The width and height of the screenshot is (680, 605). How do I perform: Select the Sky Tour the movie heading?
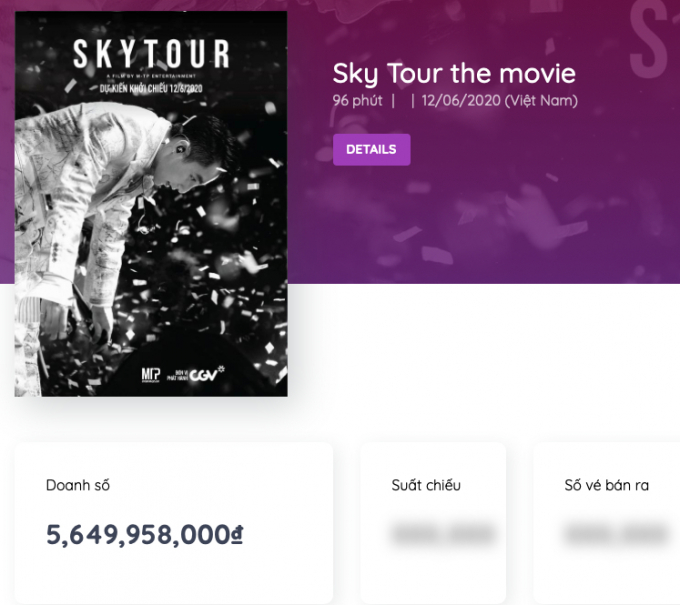click(454, 74)
